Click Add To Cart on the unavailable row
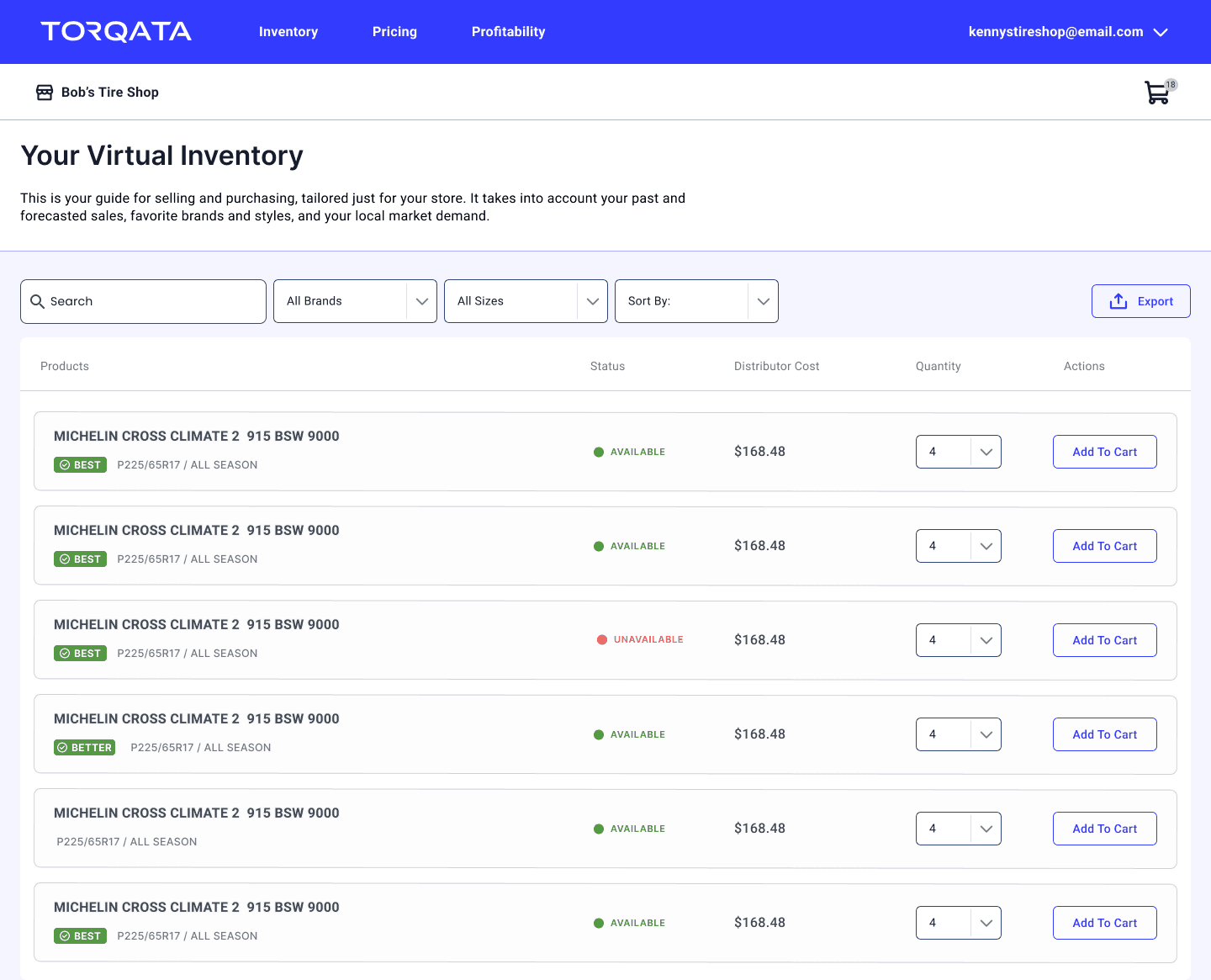The height and width of the screenshot is (980, 1211). [1104, 640]
